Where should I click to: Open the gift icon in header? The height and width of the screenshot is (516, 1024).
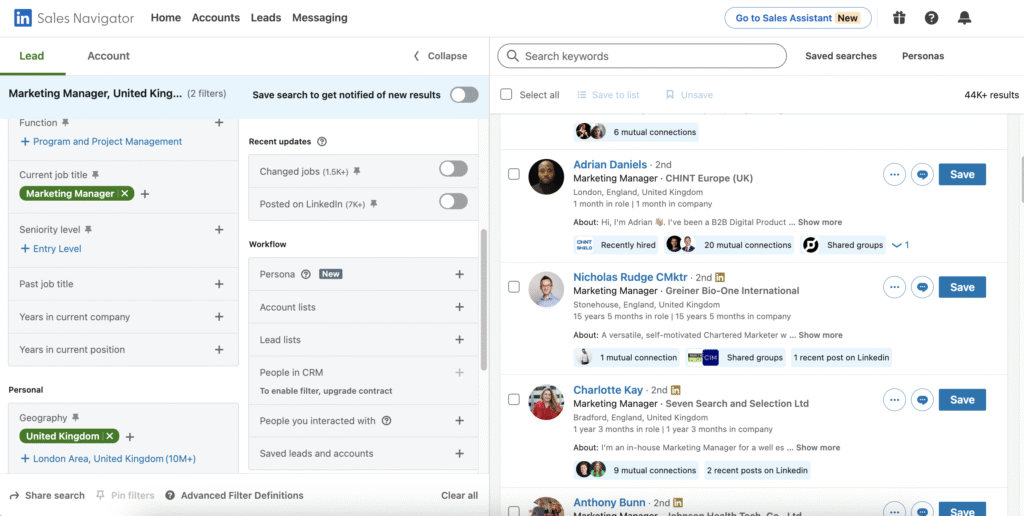899,18
